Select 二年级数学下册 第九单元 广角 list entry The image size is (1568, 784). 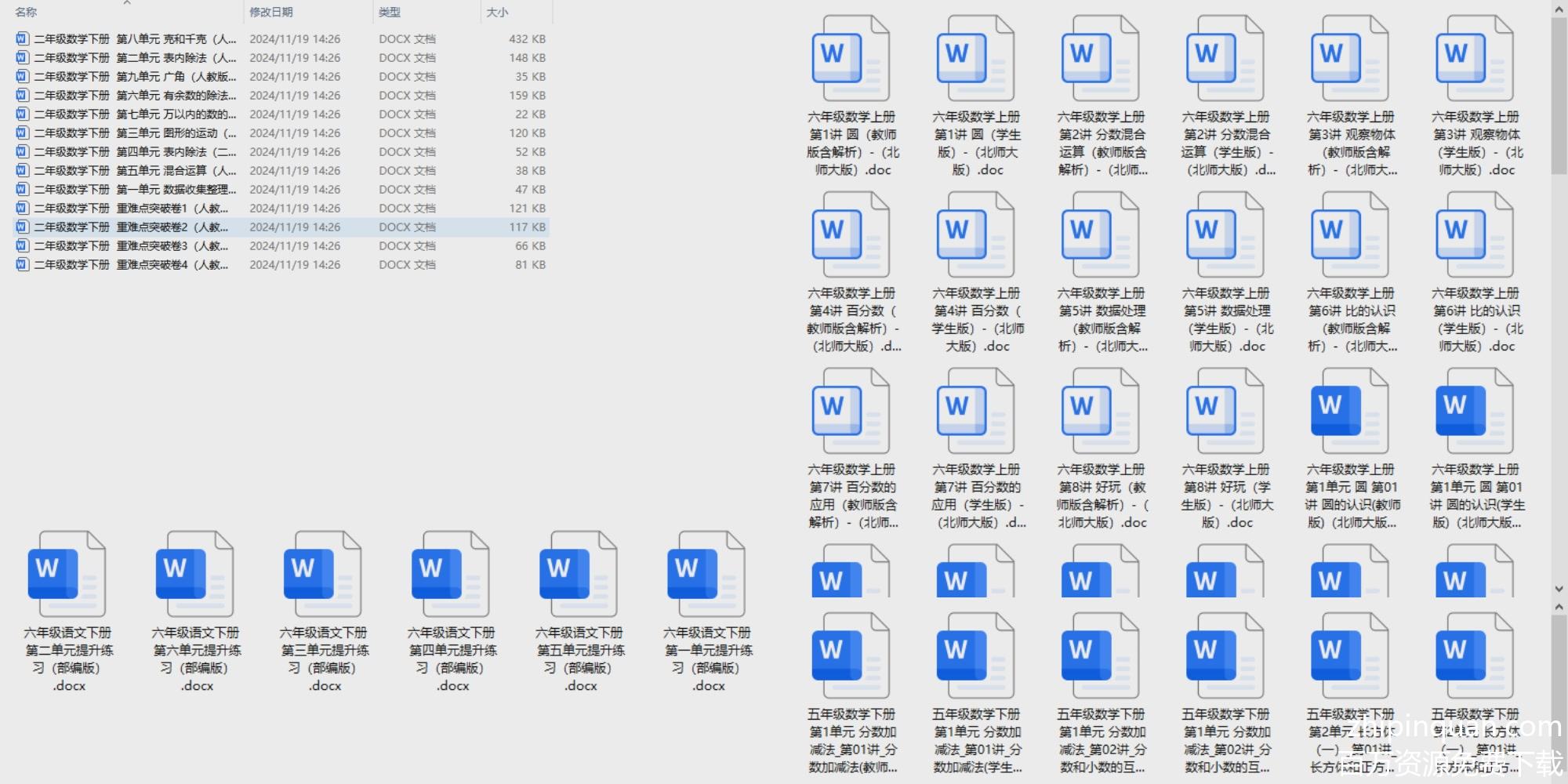coord(133,77)
